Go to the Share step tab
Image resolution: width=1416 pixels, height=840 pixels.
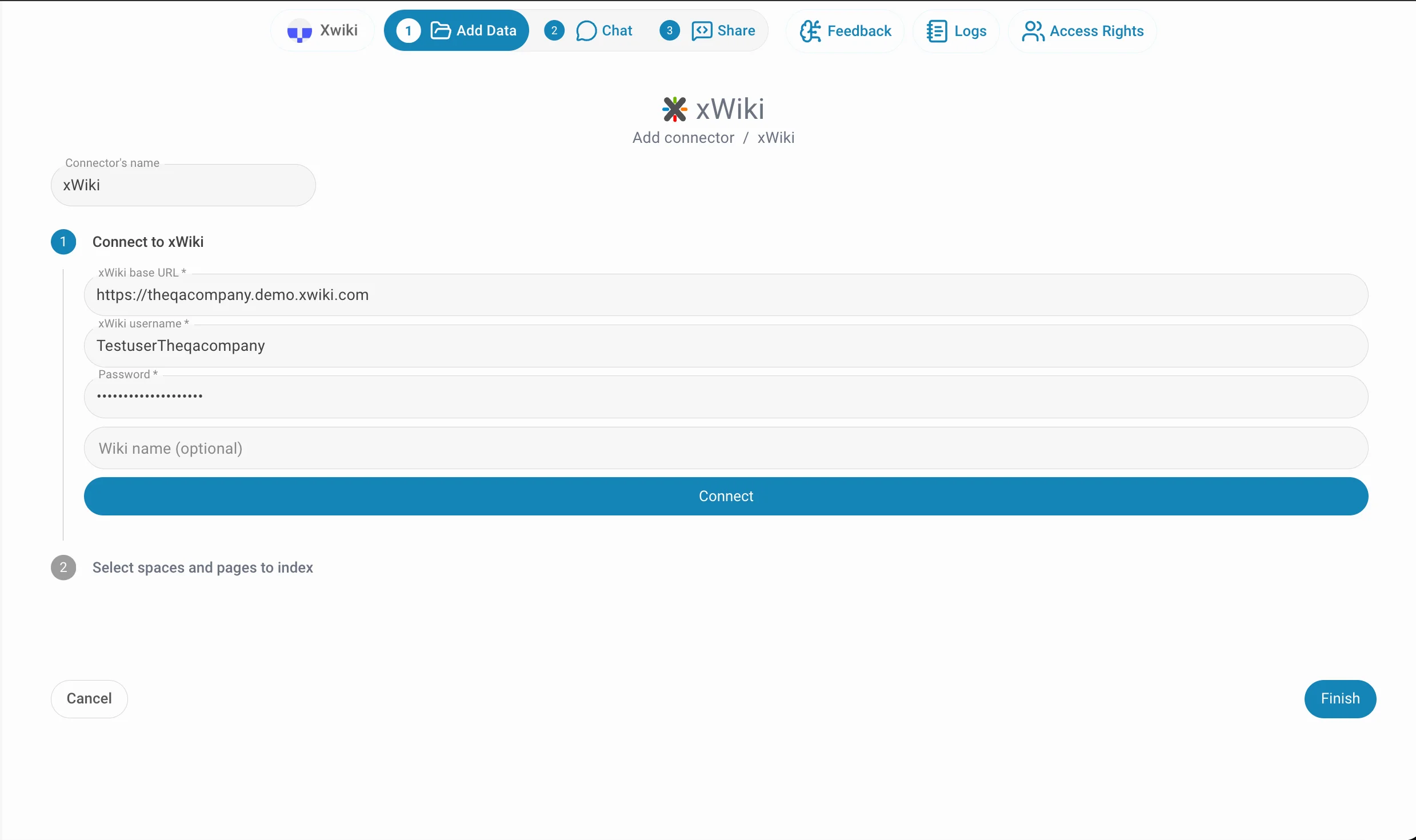[707, 30]
